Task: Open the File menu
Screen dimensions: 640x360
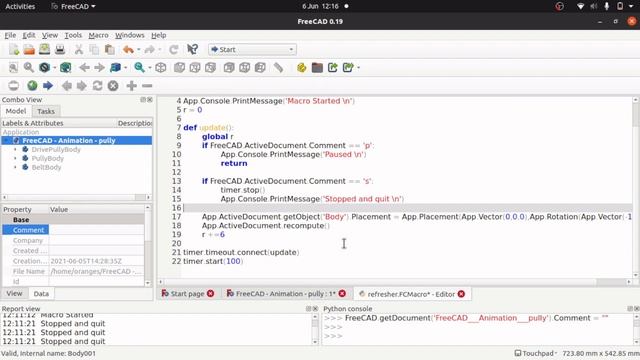Action: [10, 35]
